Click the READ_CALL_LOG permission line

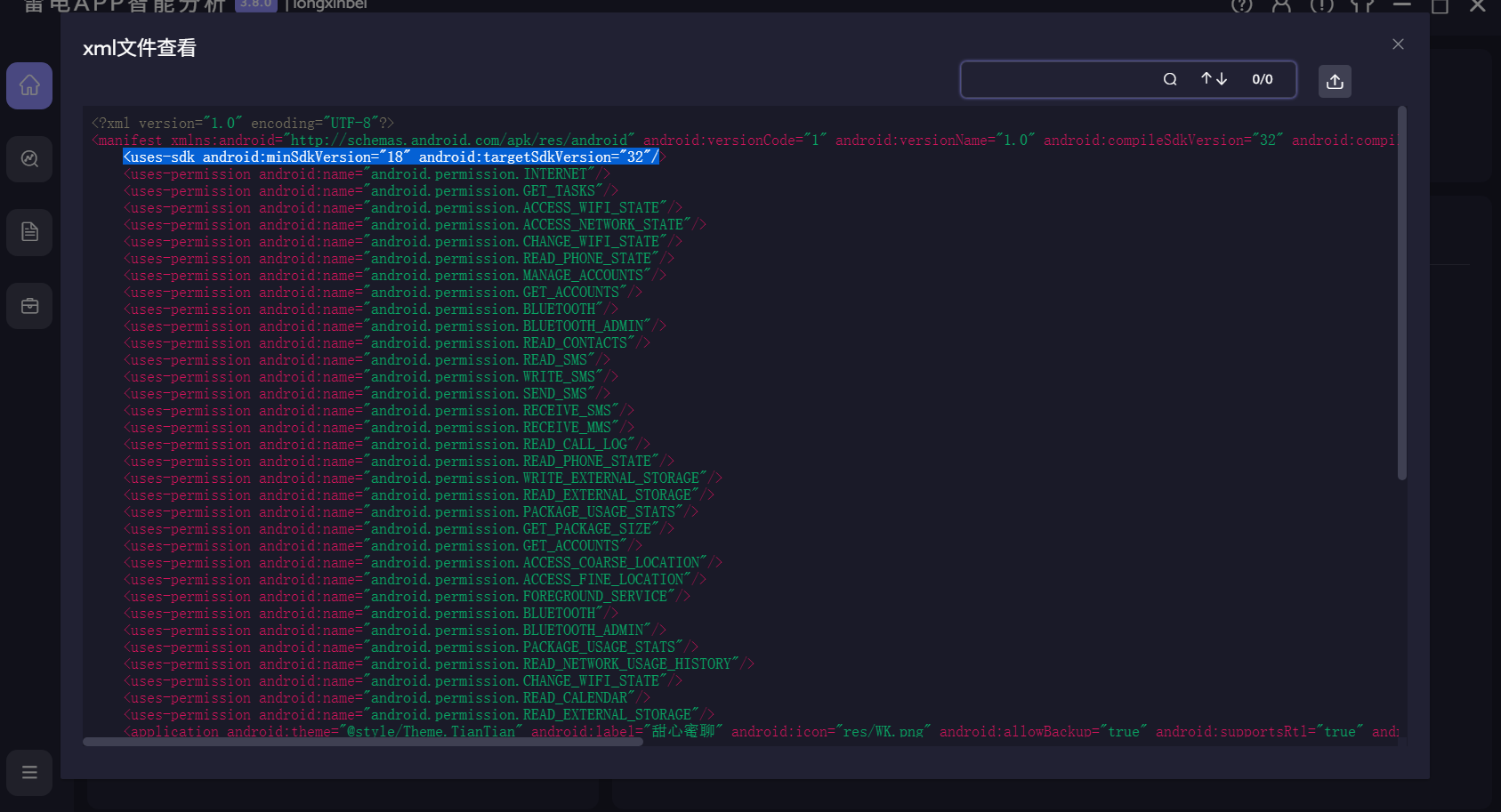pos(386,444)
